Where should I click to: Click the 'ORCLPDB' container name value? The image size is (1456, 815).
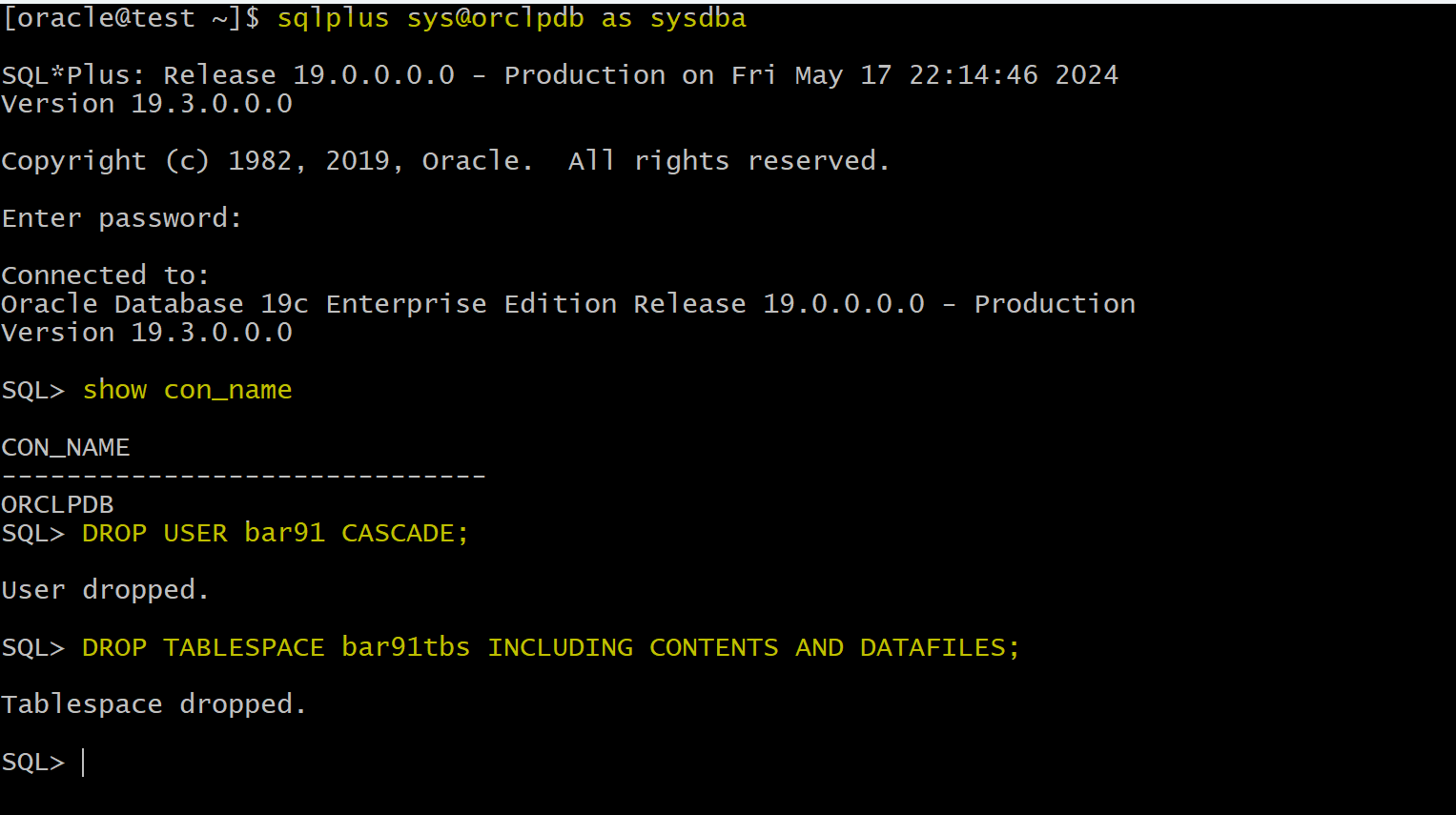pos(58,504)
